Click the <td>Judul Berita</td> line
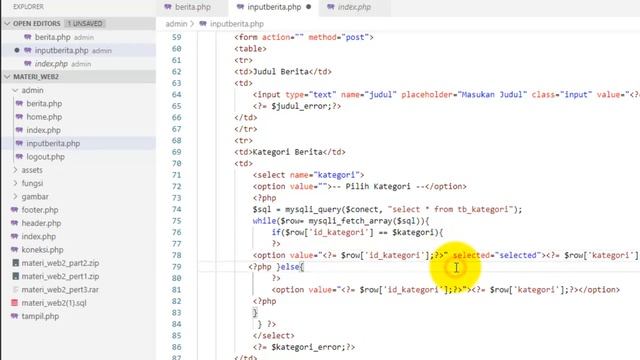640x360 pixels. (283, 72)
